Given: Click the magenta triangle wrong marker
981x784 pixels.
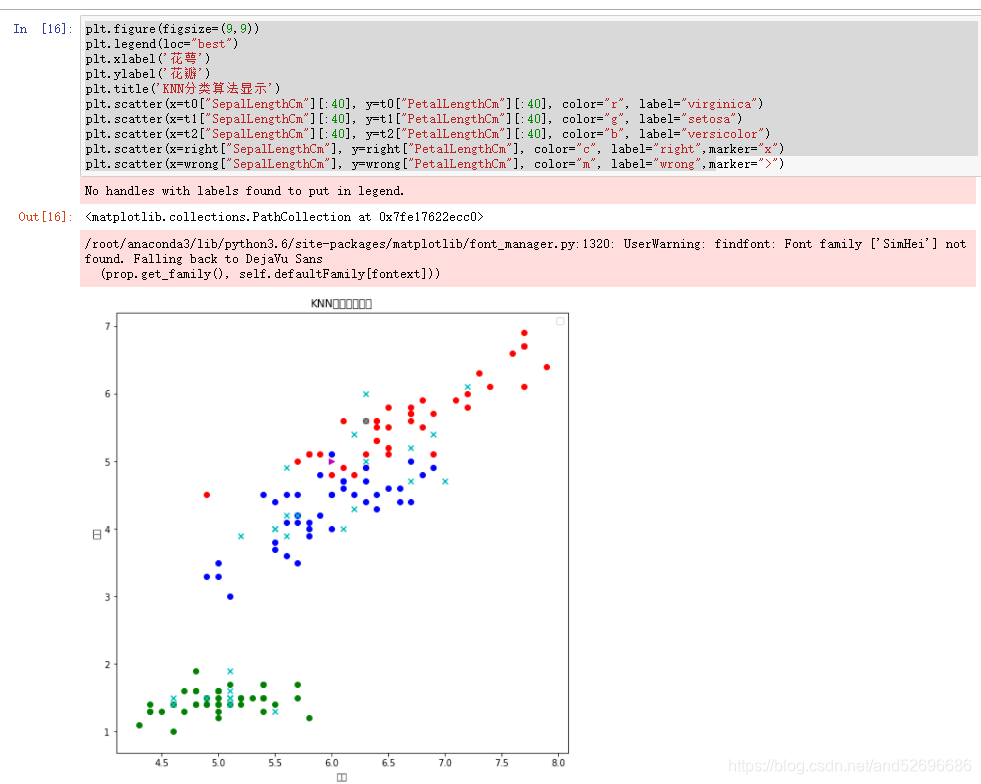Looking at the screenshot, I should [x=332, y=462].
